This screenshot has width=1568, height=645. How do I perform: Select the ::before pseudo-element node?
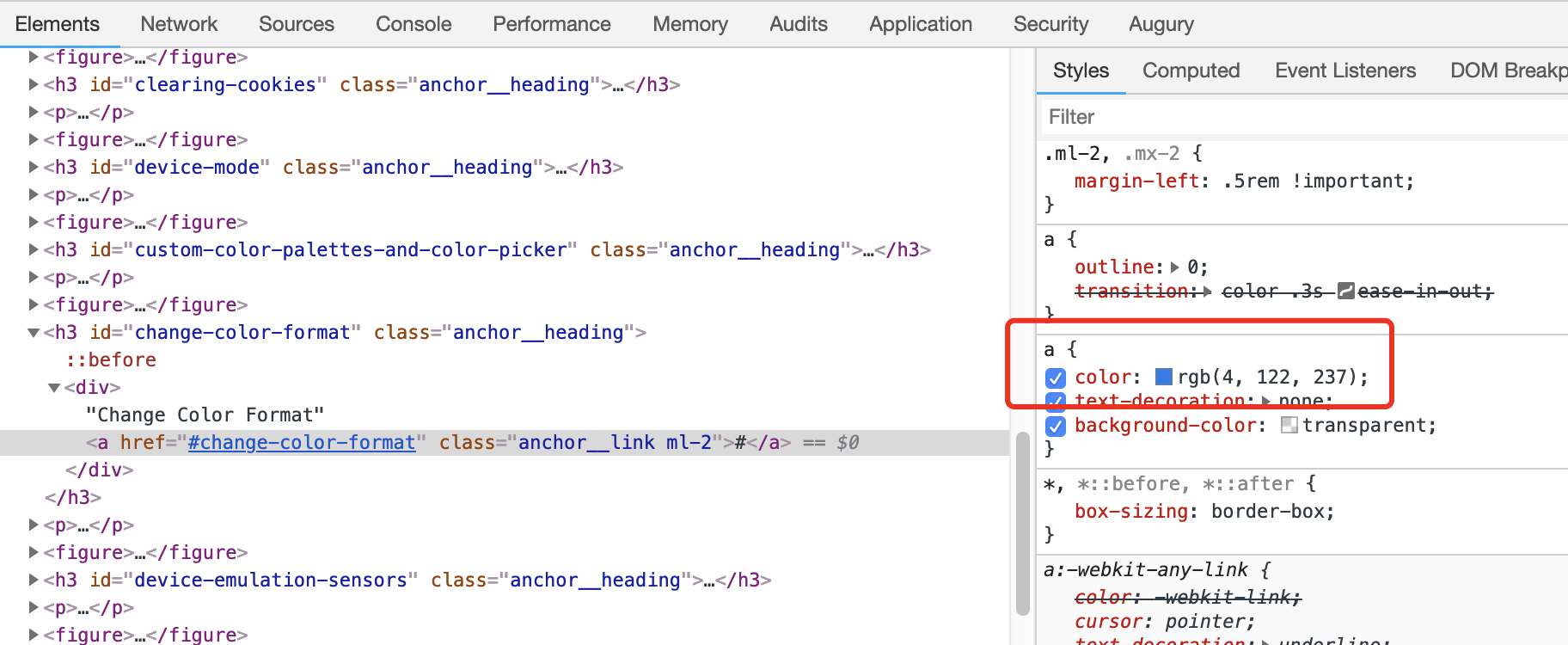[112, 359]
